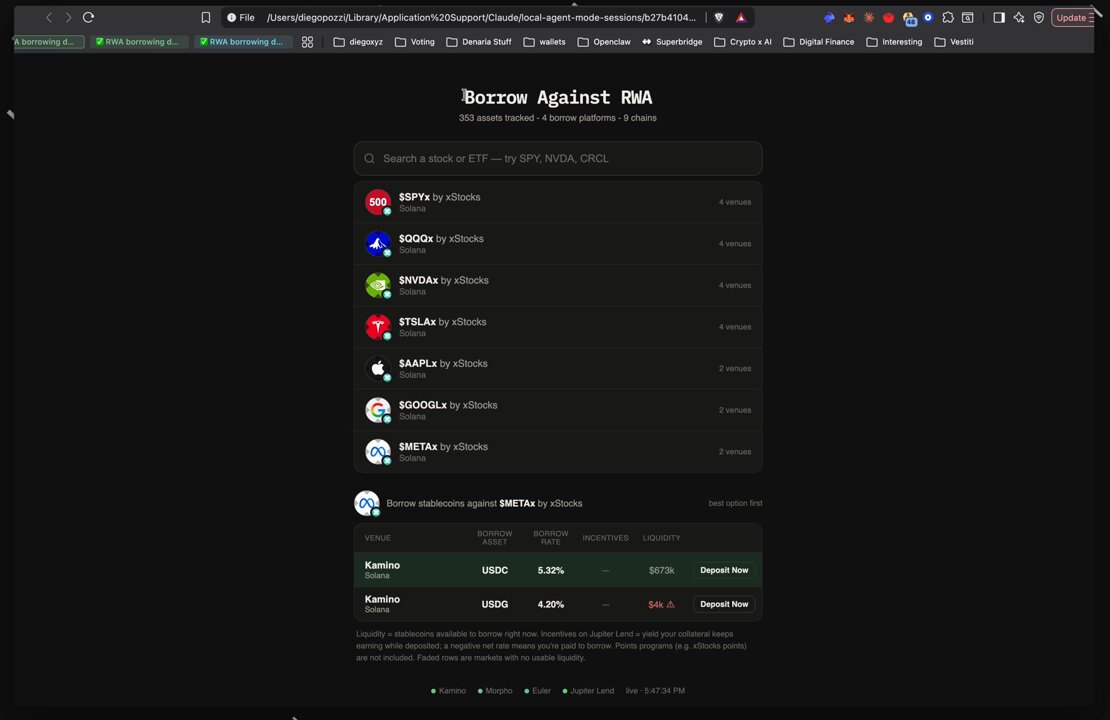This screenshot has height=720, width=1110.
Task: Click '4 venues' on the SPYx row
Action: pos(735,202)
